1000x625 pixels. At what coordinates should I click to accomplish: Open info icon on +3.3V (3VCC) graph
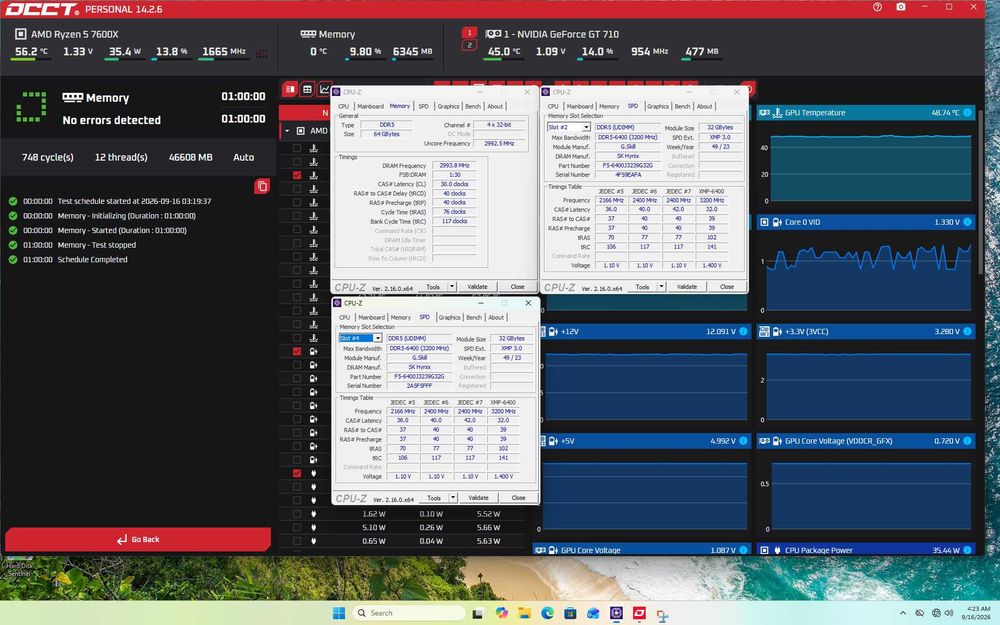[x=967, y=332]
